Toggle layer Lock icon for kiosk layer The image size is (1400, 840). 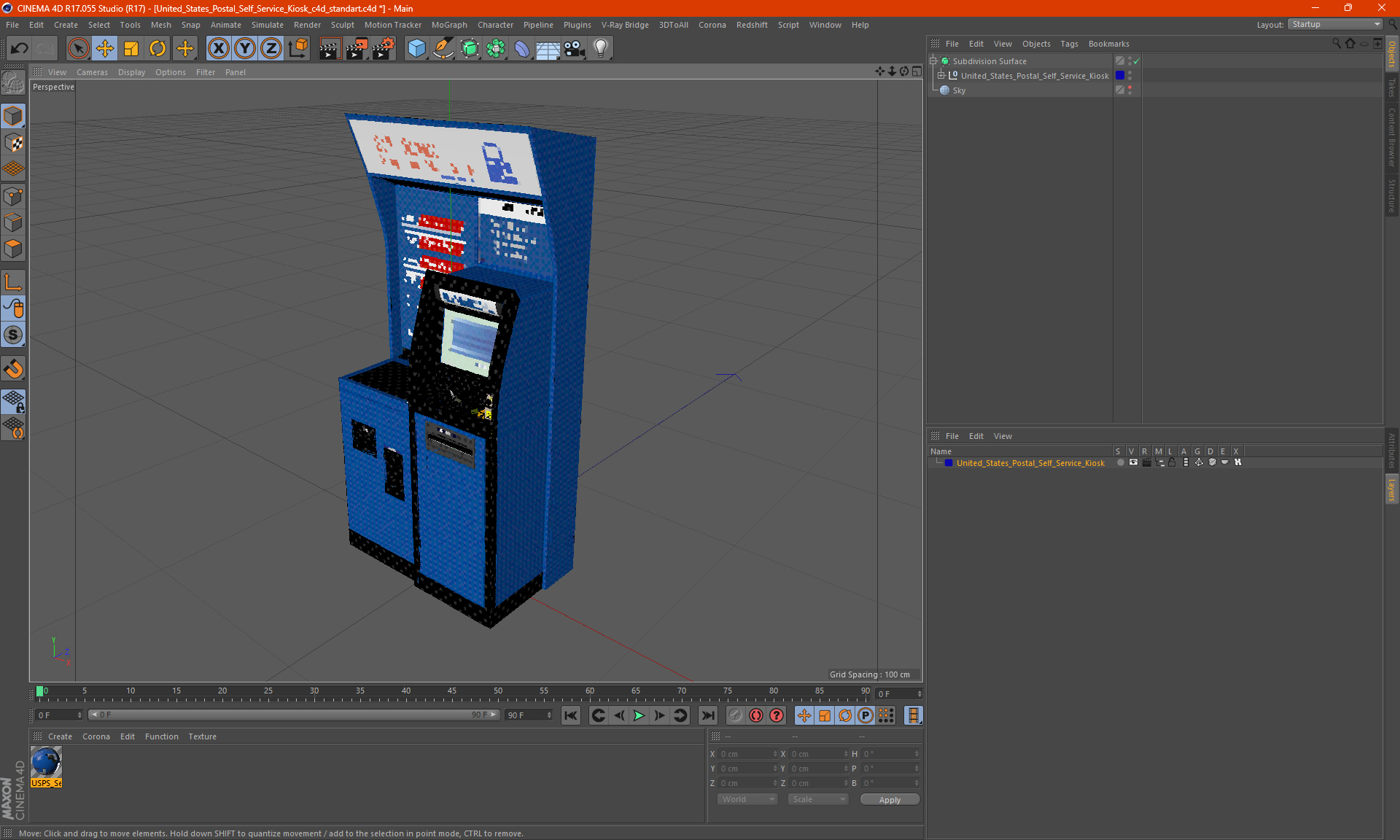[x=1172, y=462]
